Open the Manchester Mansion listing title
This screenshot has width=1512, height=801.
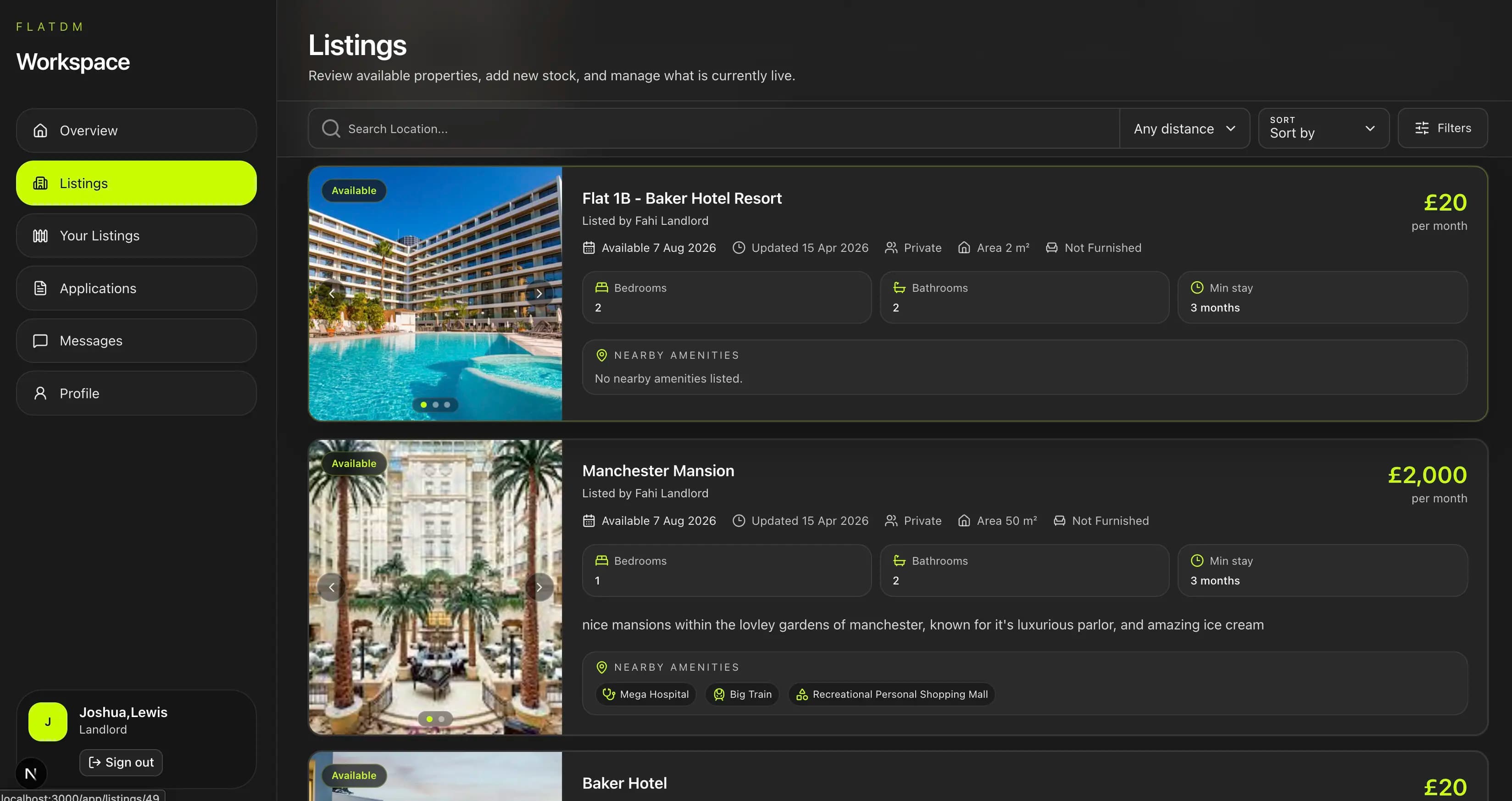[658, 471]
